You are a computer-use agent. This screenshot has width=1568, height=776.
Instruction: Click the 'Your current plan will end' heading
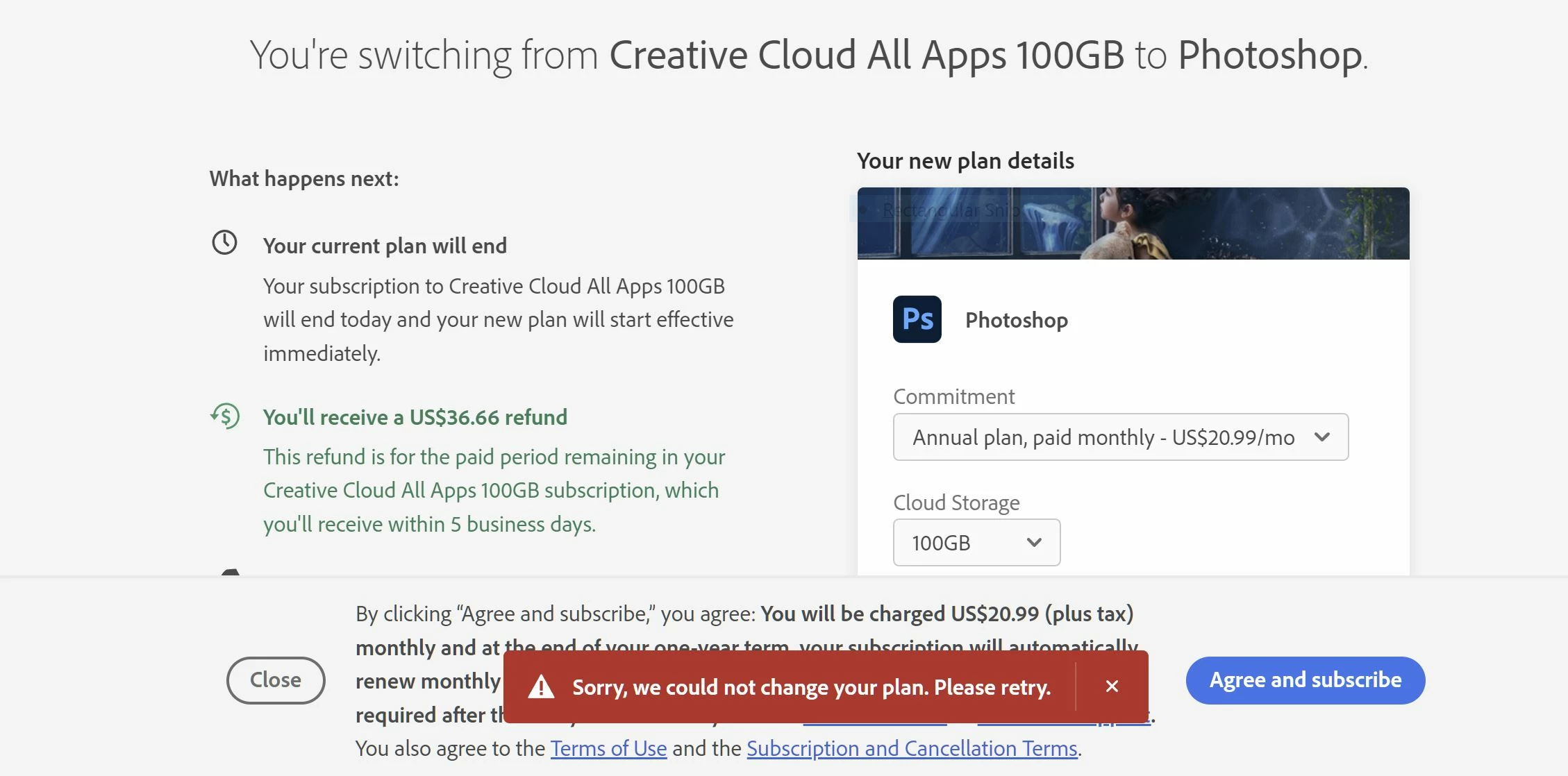385,246
